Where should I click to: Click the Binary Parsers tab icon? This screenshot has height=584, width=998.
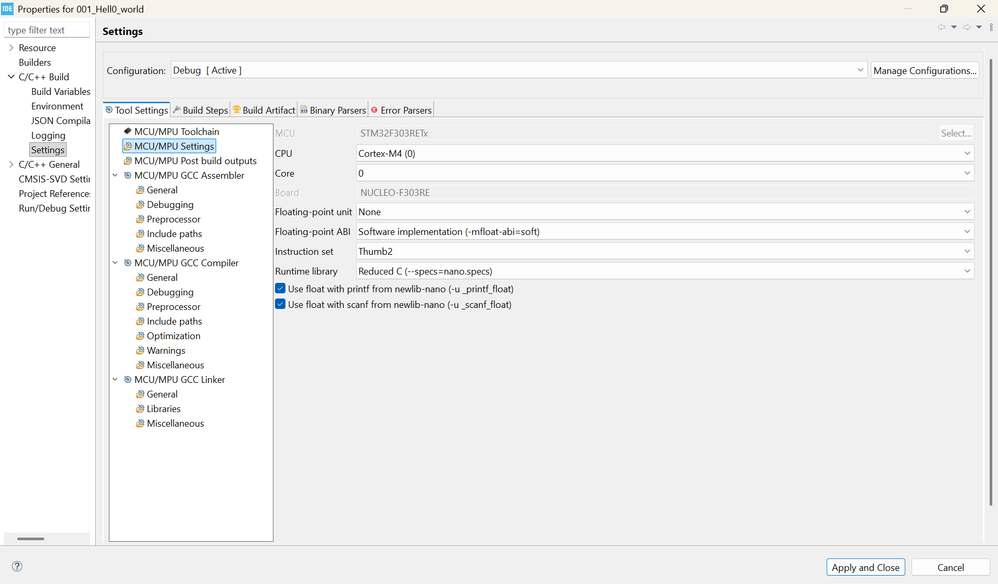(x=304, y=109)
